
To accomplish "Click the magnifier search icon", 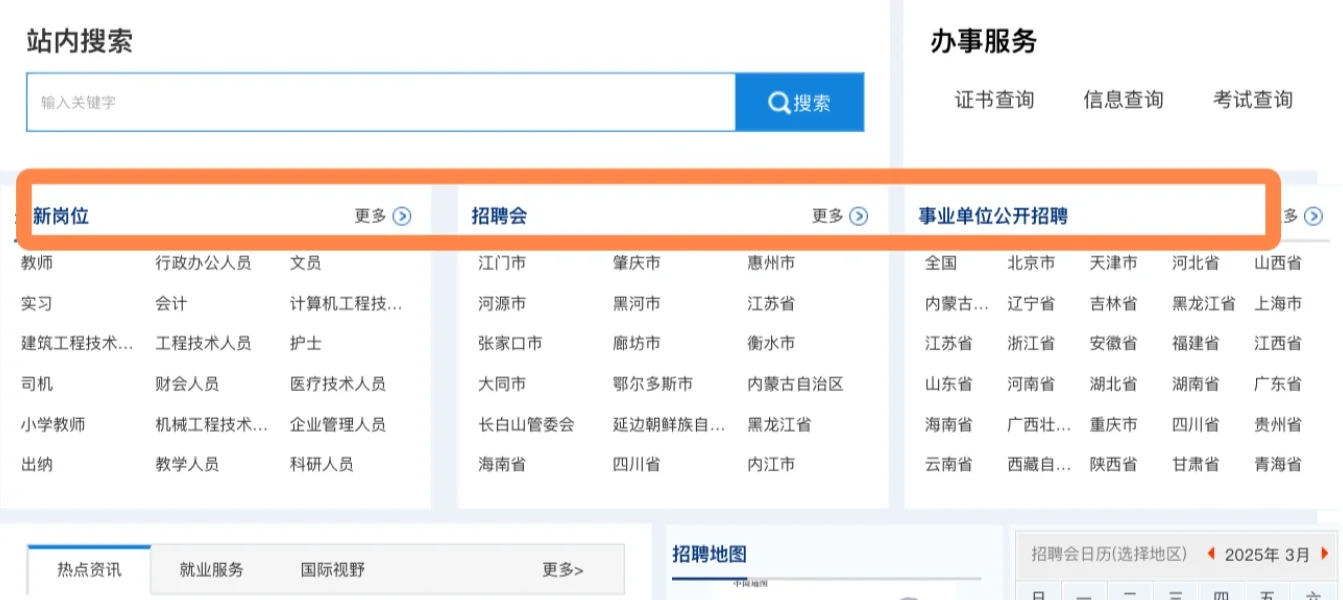I will coord(778,101).
